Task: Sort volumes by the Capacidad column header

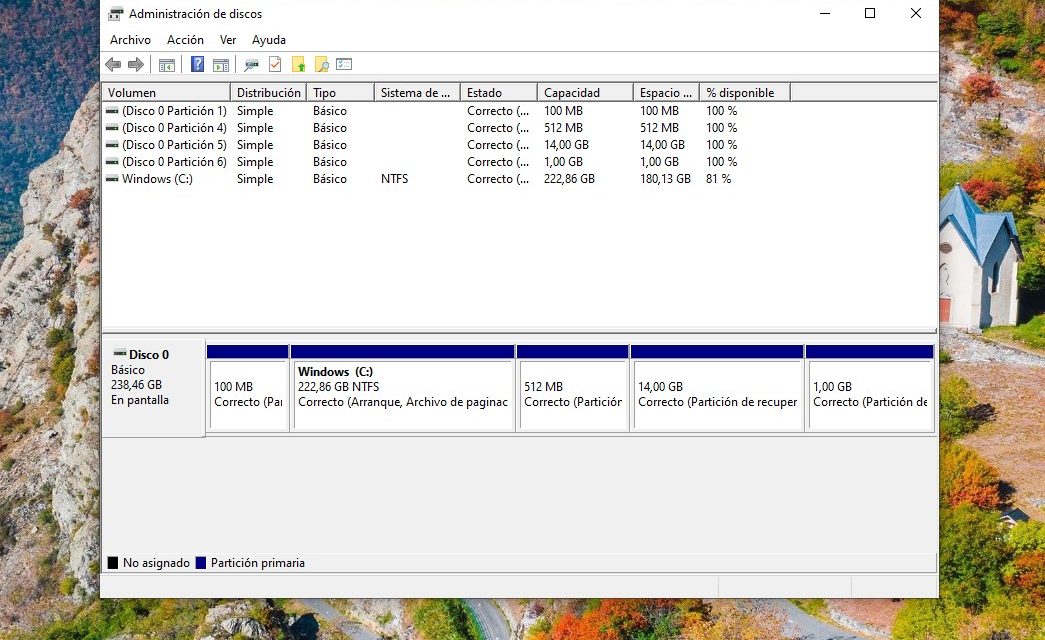Action: 584,93
